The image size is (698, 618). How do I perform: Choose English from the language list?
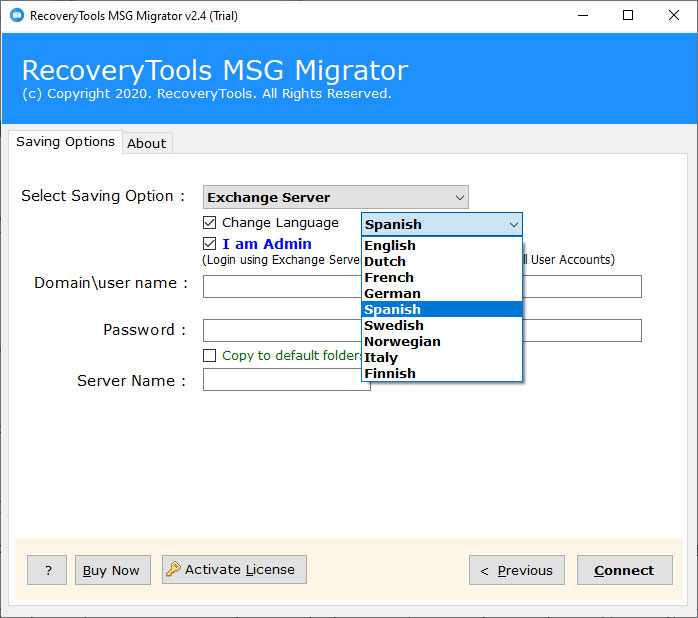(442, 245)
